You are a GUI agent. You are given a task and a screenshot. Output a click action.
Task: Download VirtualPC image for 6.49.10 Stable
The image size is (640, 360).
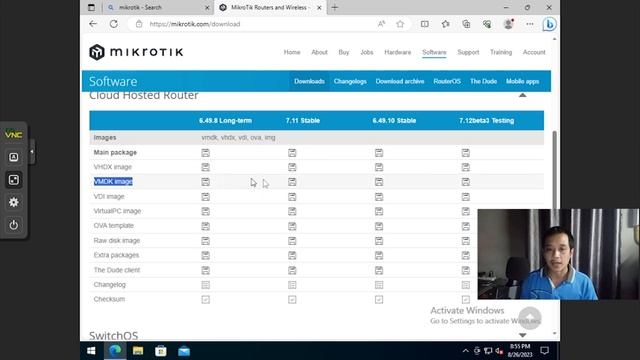pos(379,211)
